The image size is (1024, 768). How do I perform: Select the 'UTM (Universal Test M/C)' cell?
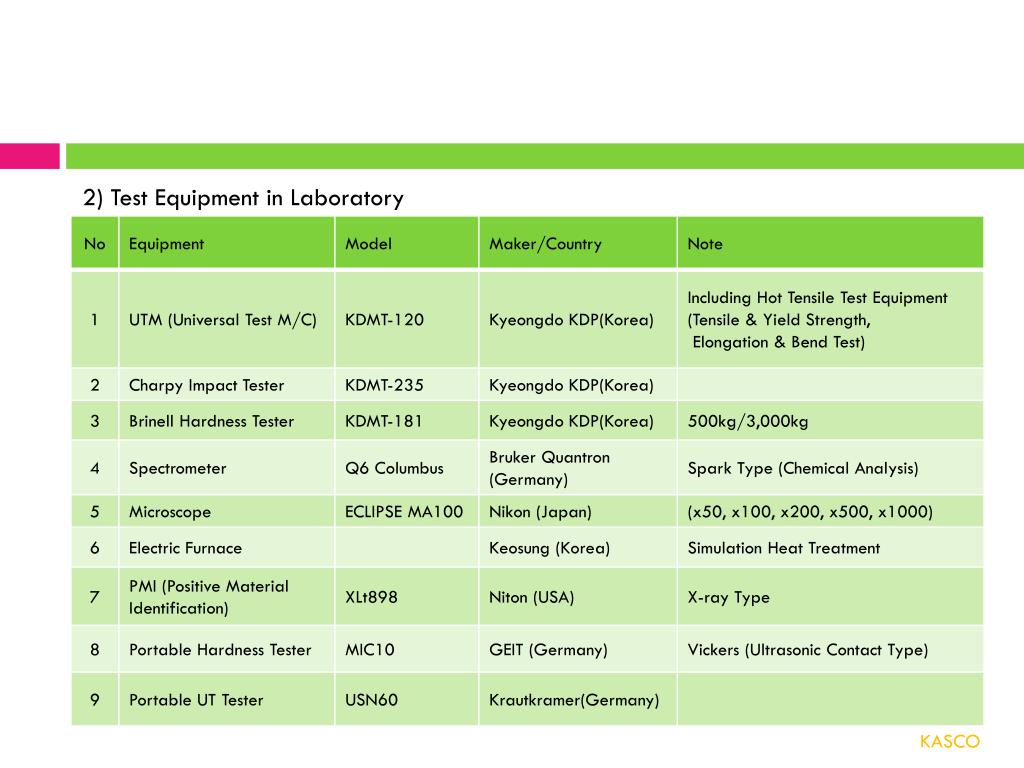point(227,319)
